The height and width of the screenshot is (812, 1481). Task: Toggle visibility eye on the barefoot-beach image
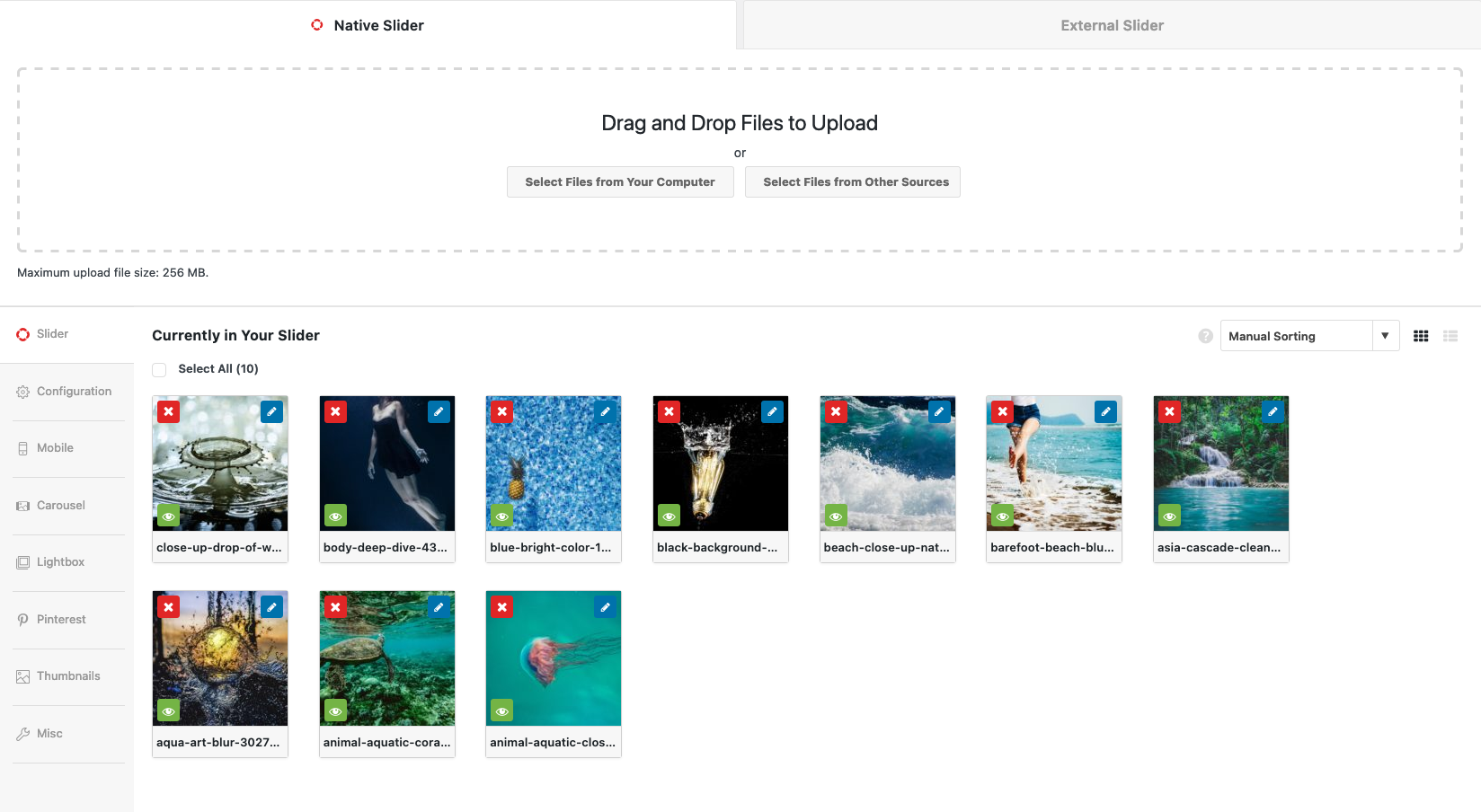(x=1003, y=516)
